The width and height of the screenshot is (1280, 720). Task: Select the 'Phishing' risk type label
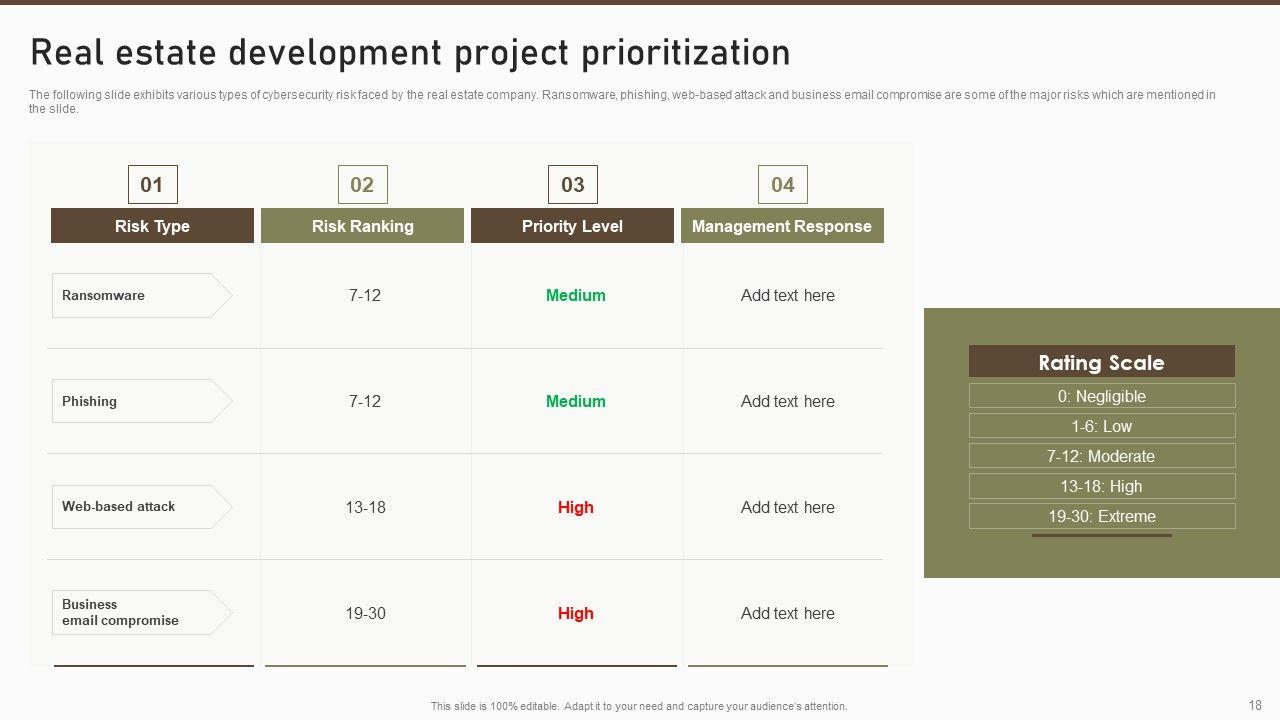point(142,401)
